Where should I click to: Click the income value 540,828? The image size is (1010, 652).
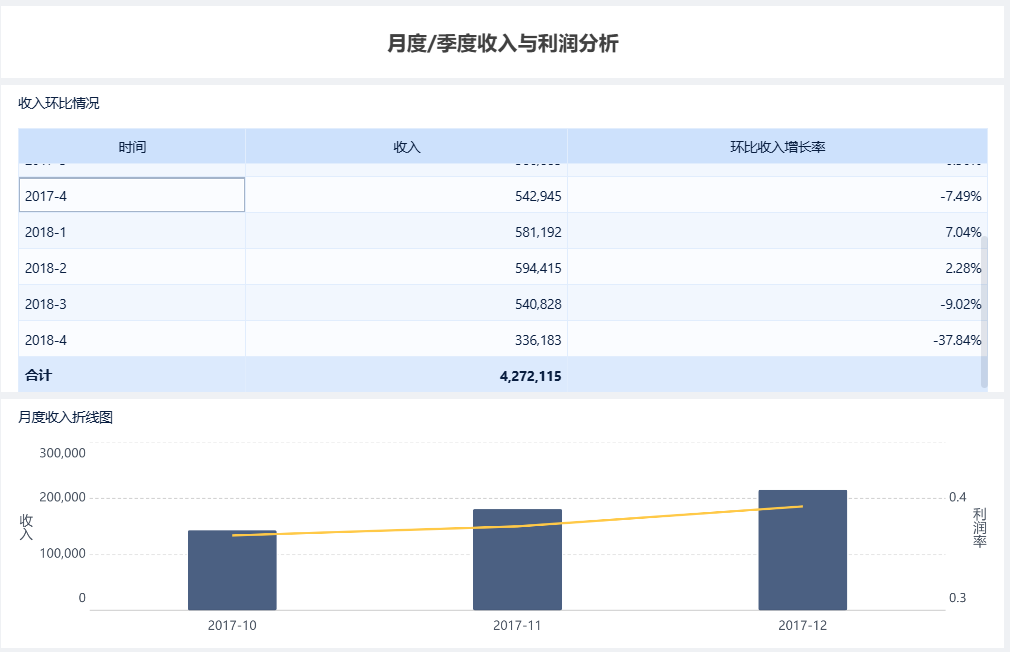coord(538,304)
